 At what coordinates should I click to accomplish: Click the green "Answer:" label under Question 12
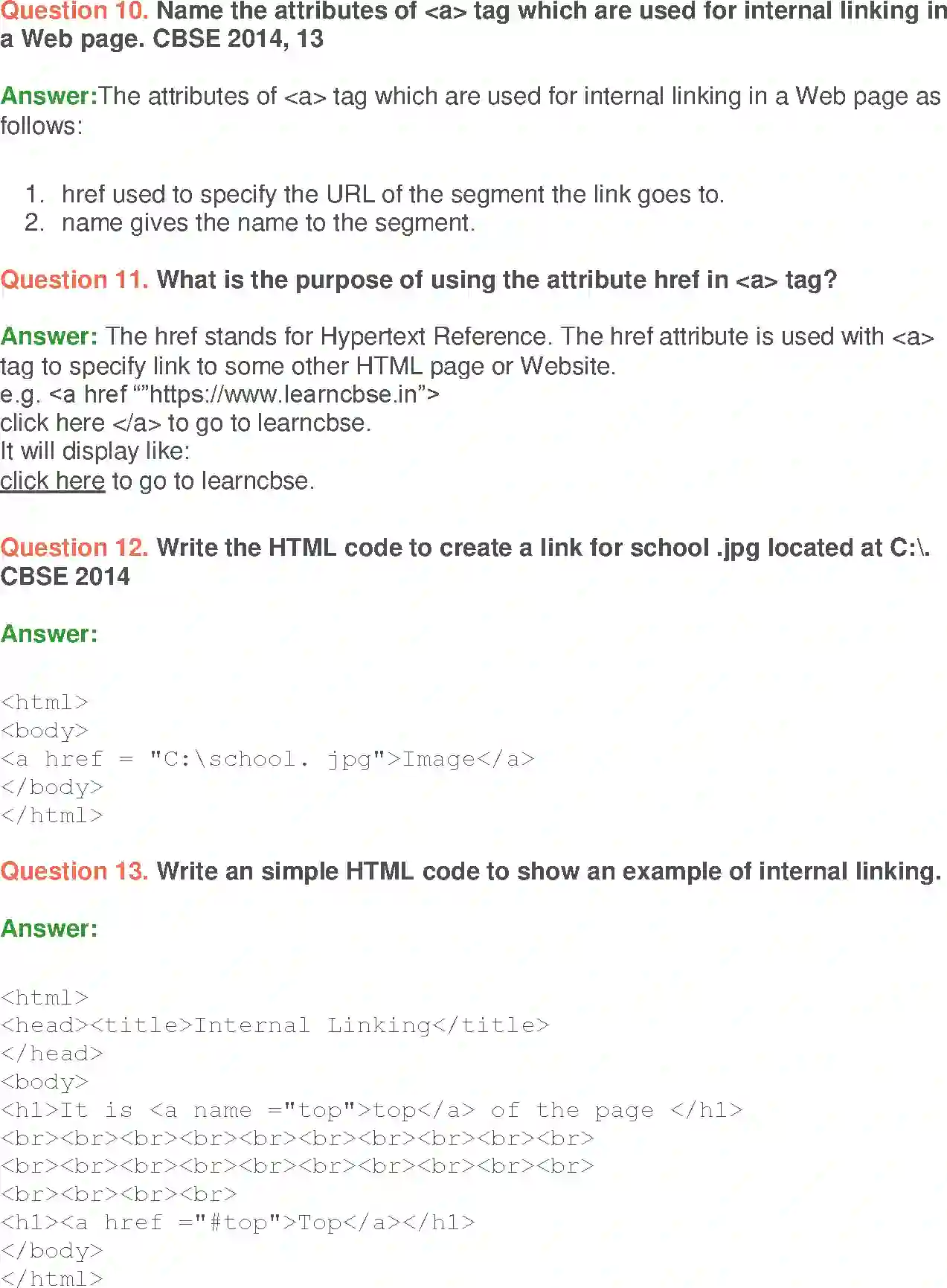tap(49, 634)
